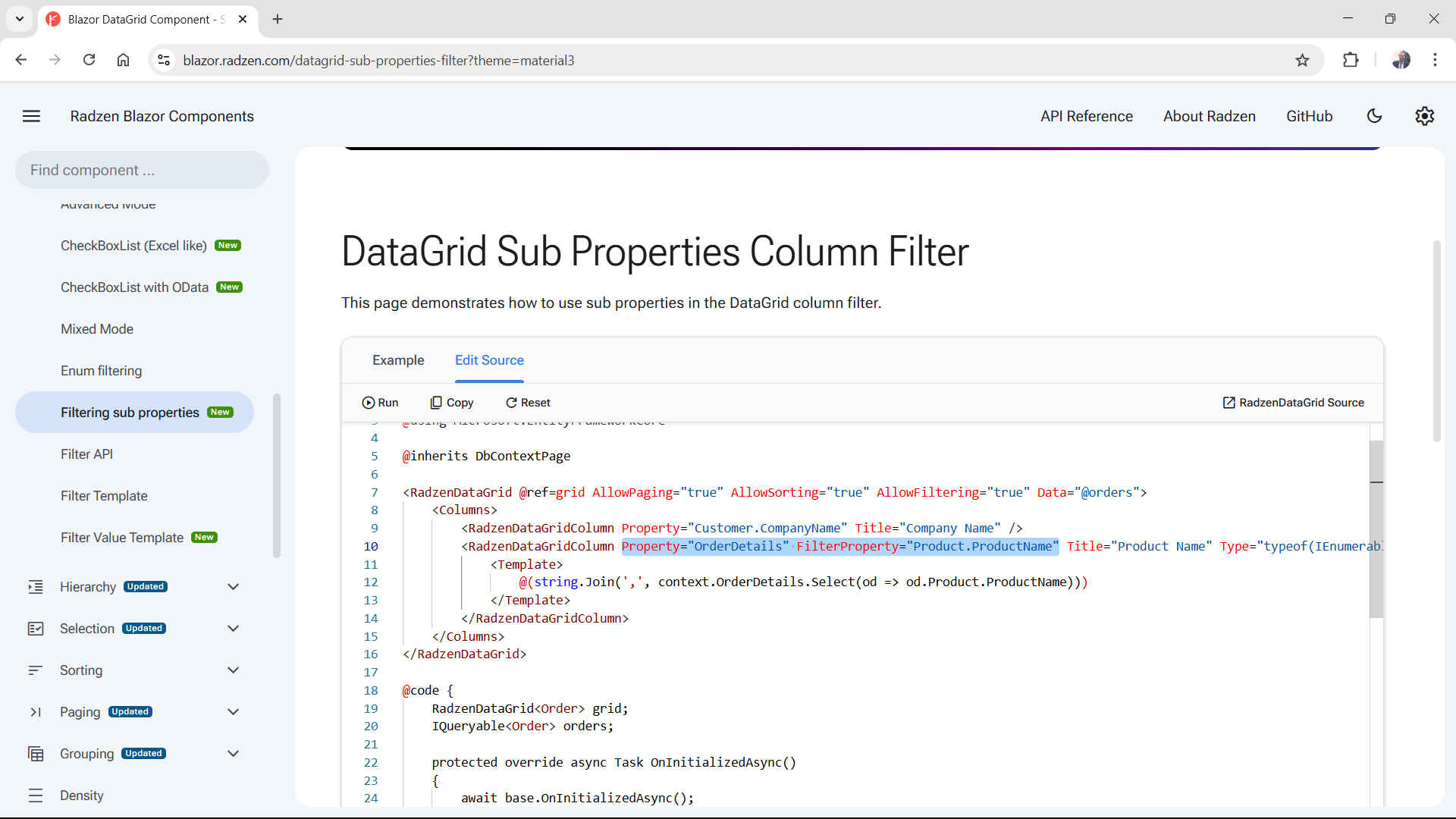Open Filter Value Template sidebar item
This screenshot has width=1456, height=819.
pyautogui.click(x=122, y=538)
